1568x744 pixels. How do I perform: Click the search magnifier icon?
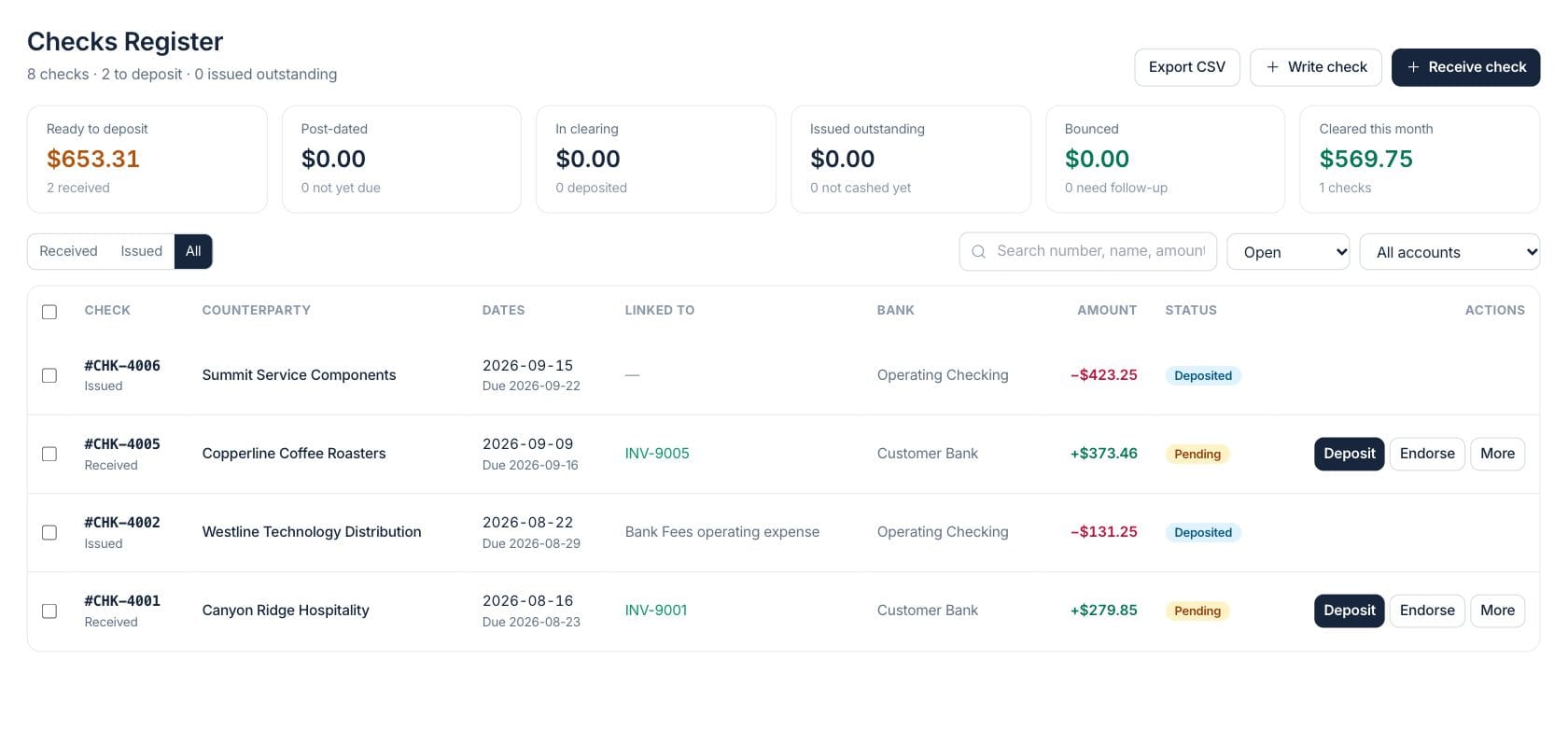tap(978, 252)
